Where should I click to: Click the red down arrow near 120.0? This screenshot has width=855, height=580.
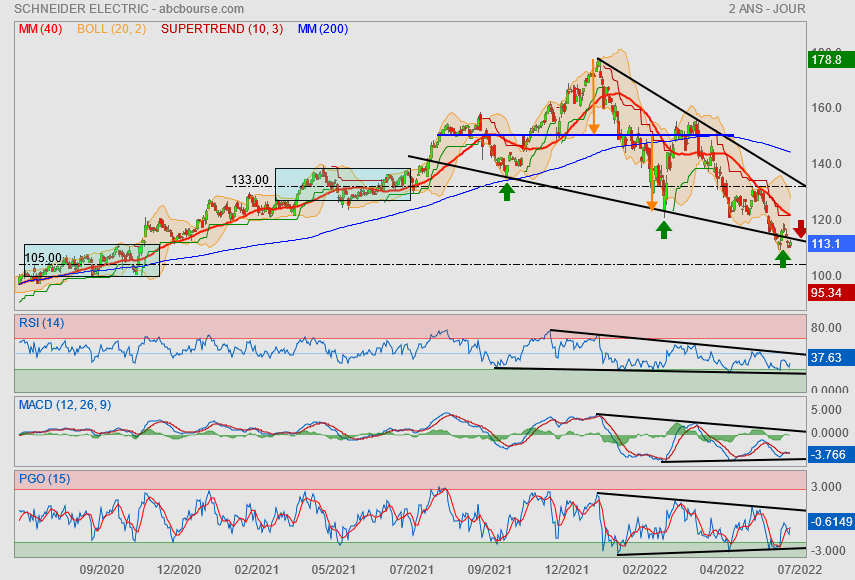800,228
